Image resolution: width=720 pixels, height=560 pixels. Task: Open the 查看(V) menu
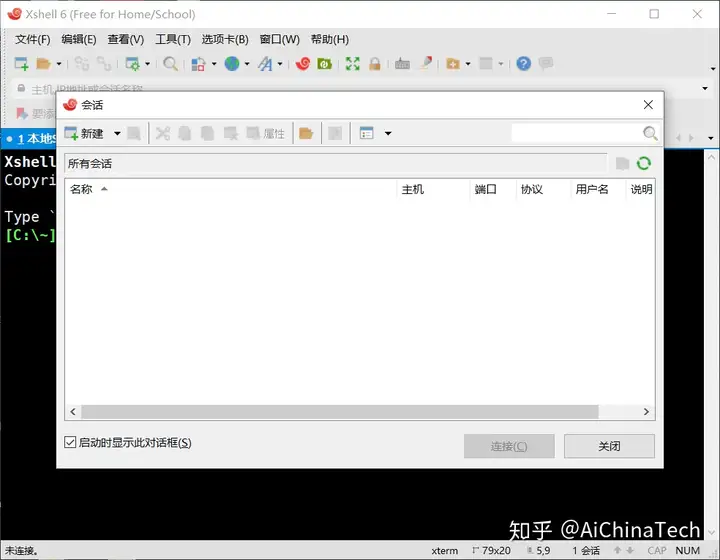tap(126, 39)
